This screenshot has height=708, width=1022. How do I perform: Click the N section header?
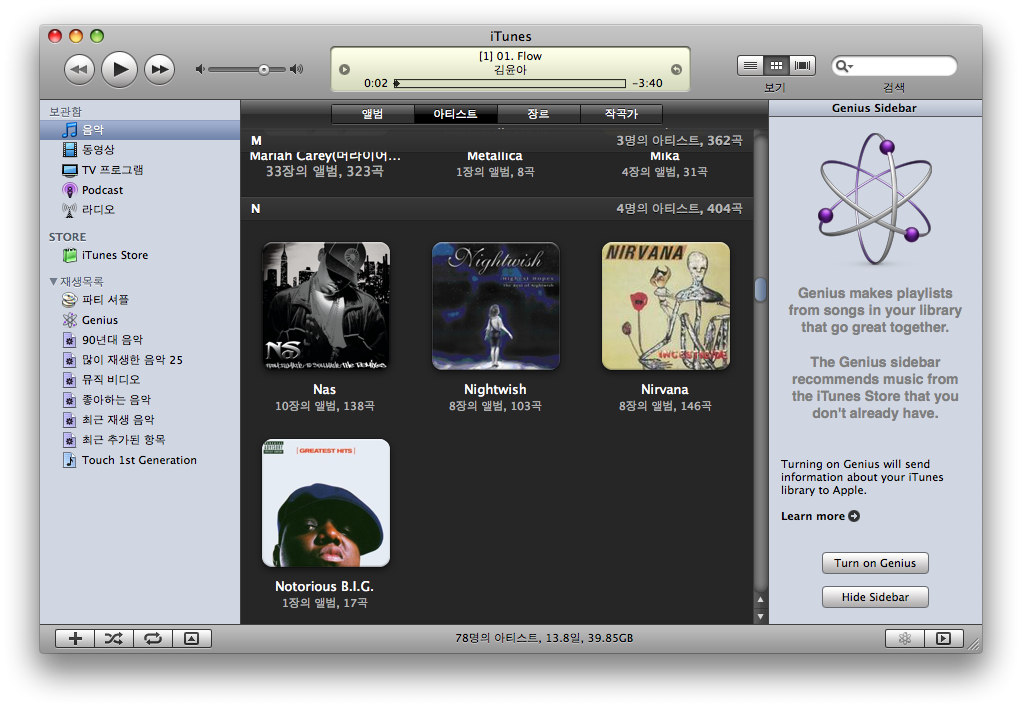(497, 209)
